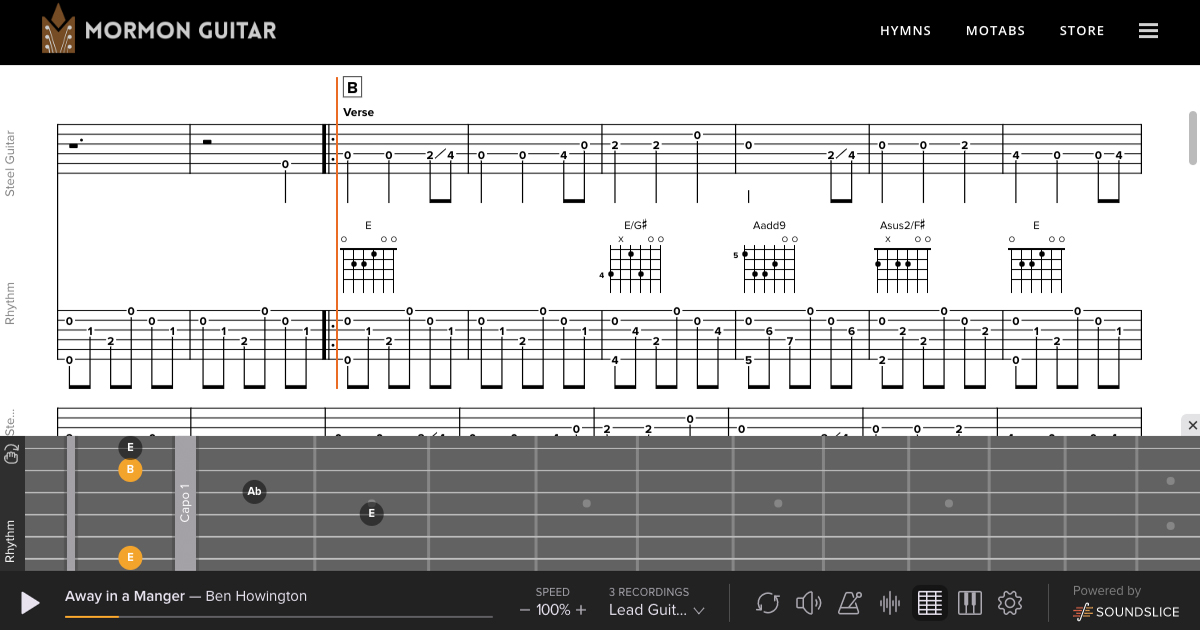This screenshot has width=1200, height=630.
Task: Open the HYMNS menu item
Action: (x=905, y=31)
